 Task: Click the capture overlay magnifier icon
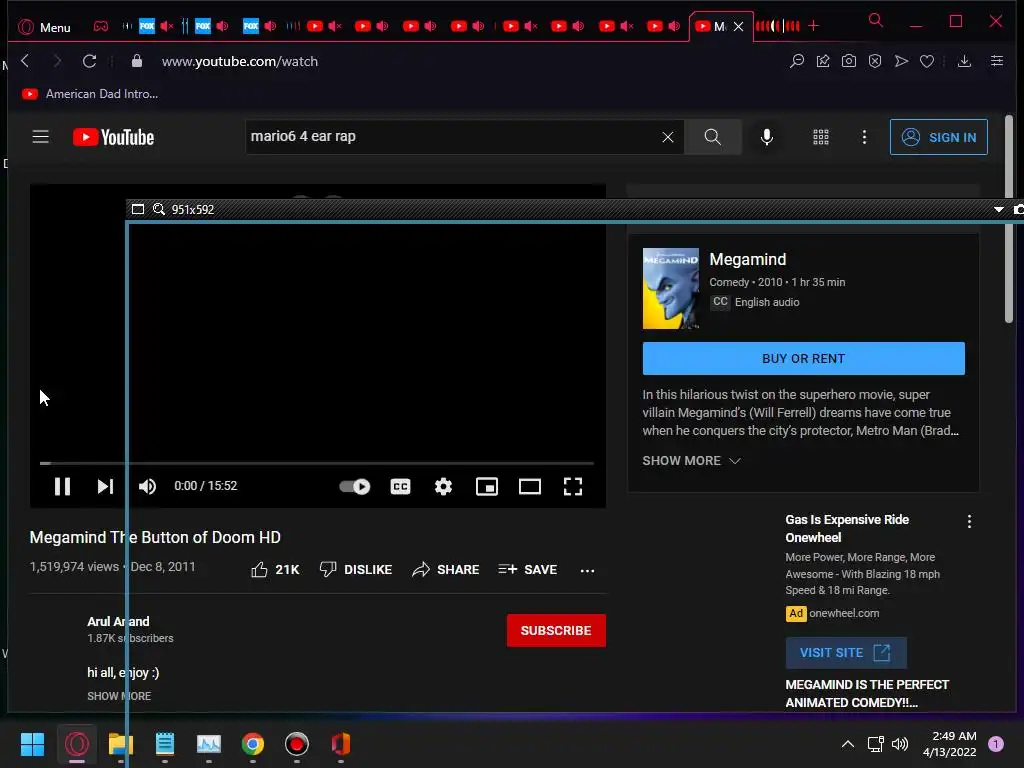159,209
